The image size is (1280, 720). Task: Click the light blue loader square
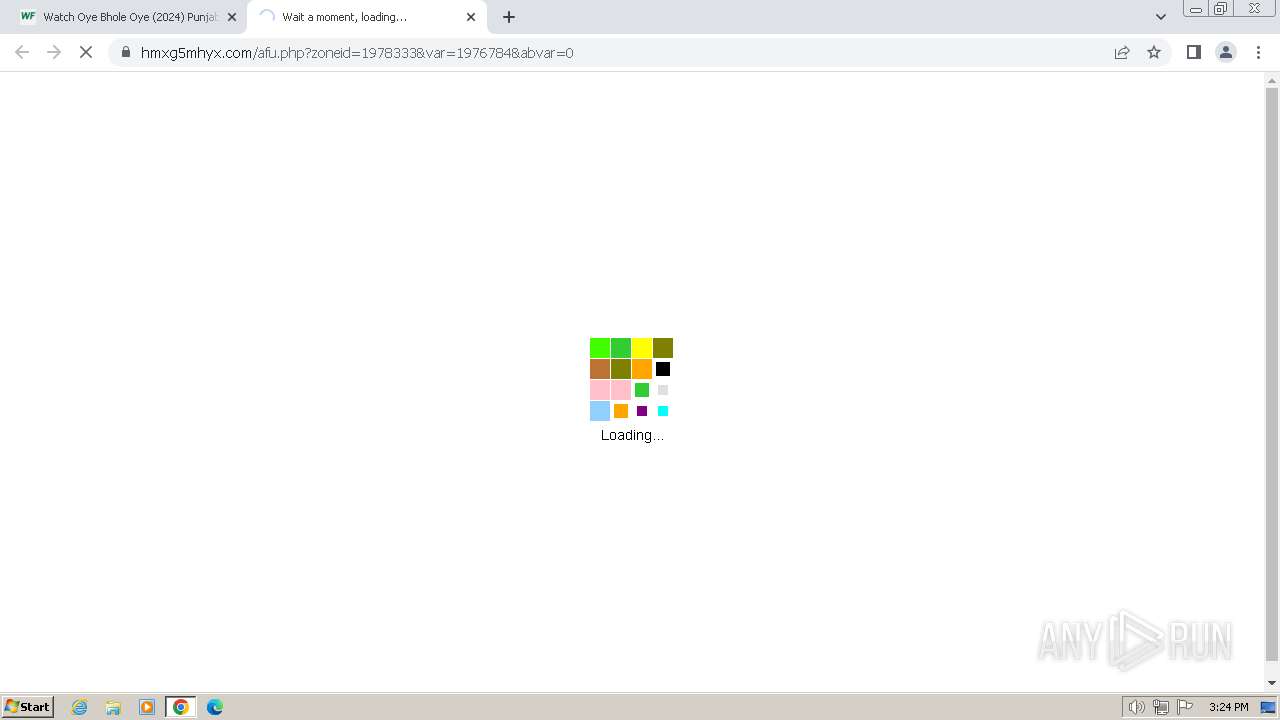point(600,411)
